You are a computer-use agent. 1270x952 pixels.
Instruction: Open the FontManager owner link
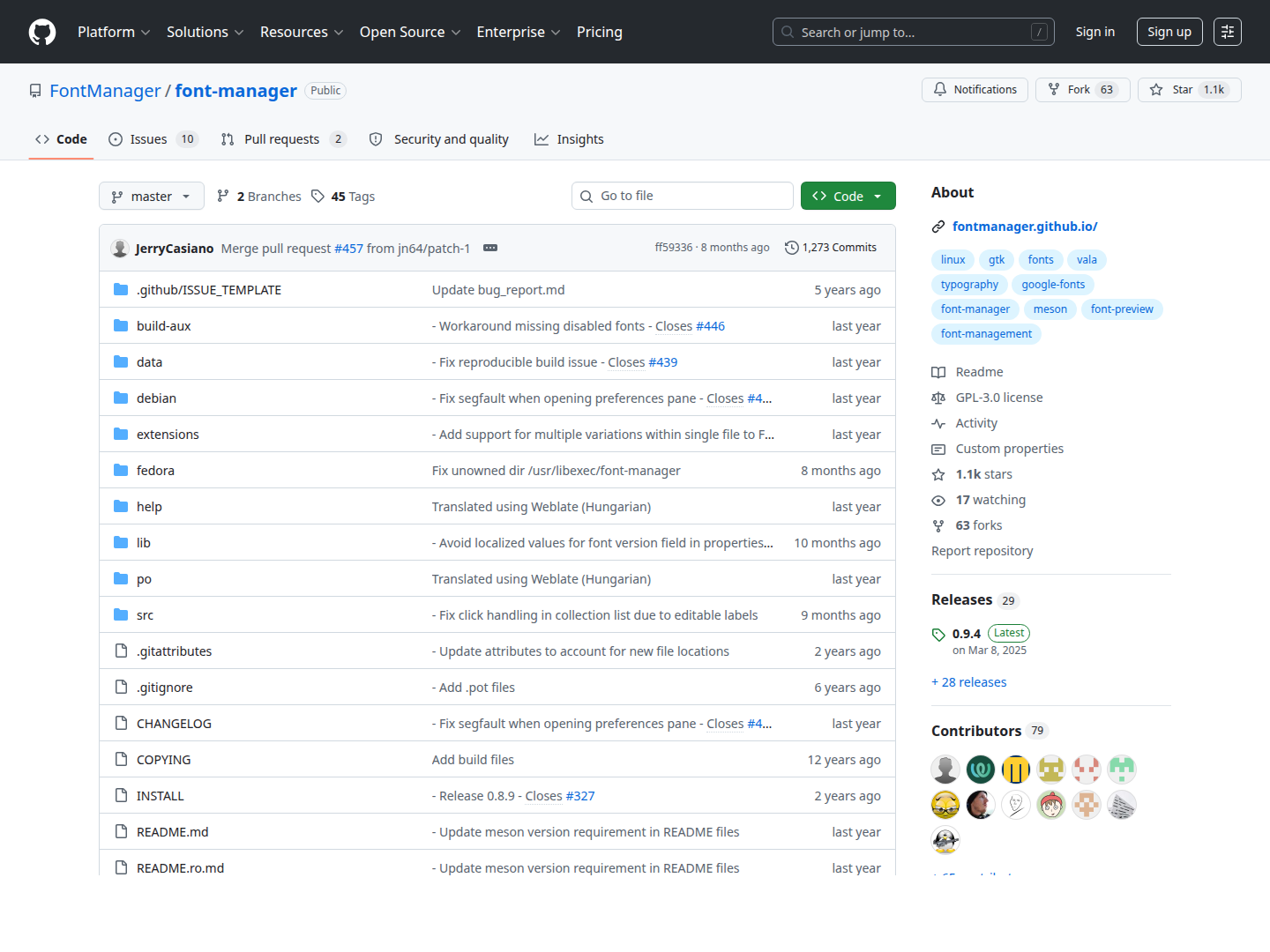click(105, 91)
